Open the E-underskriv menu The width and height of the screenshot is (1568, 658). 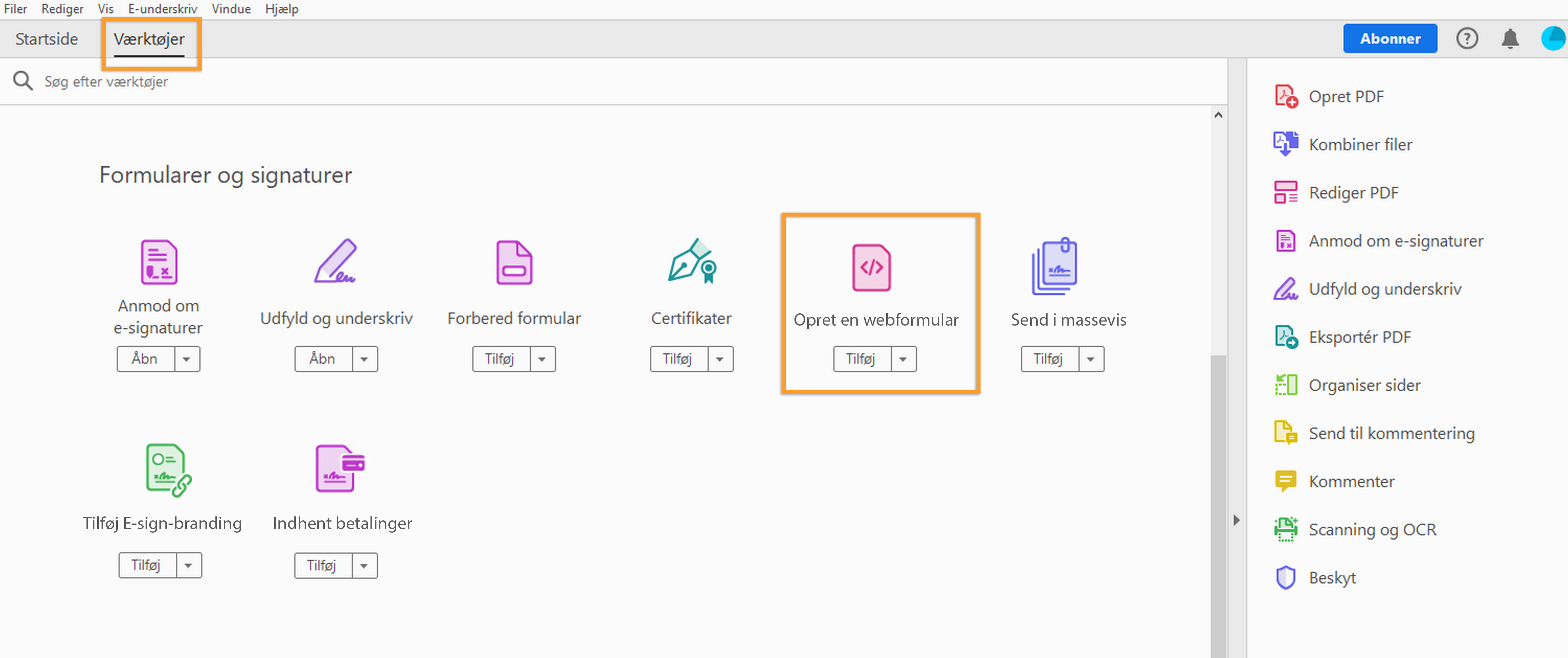click(162, 8)
